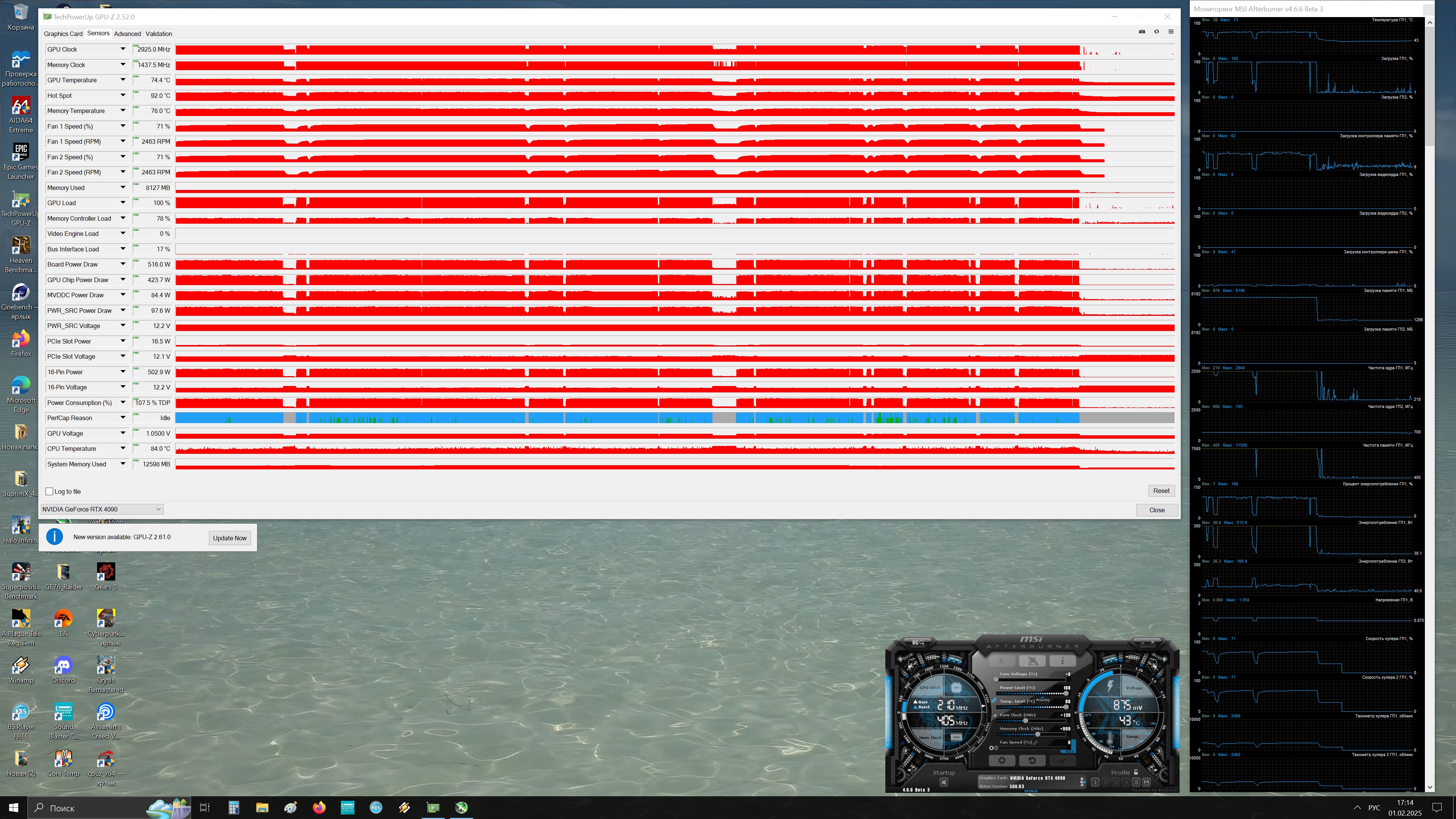Screen dimensions: 1456x819
Task: Switch to the Advanced tab
Action: click(x=127, y=34)
